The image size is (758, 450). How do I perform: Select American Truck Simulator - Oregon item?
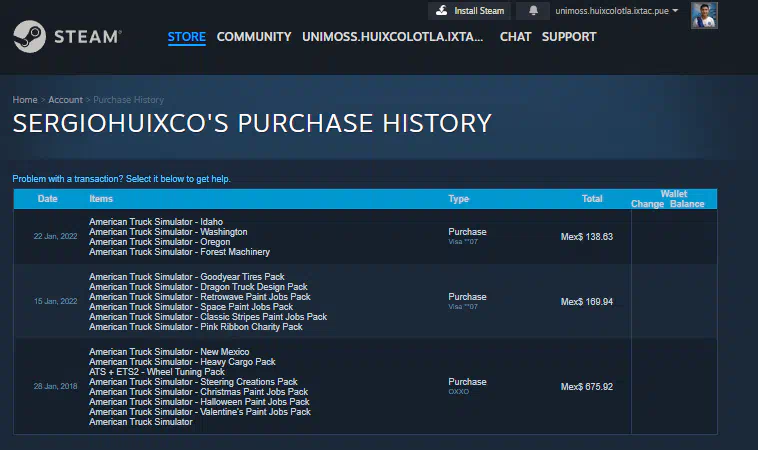click(160, 242)
